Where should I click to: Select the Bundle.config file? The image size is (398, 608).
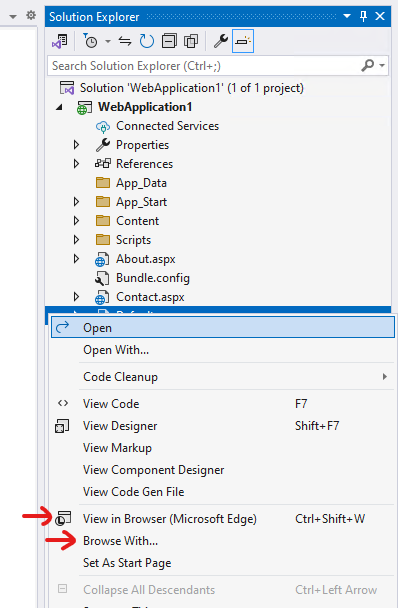click(x=153, y=278)
